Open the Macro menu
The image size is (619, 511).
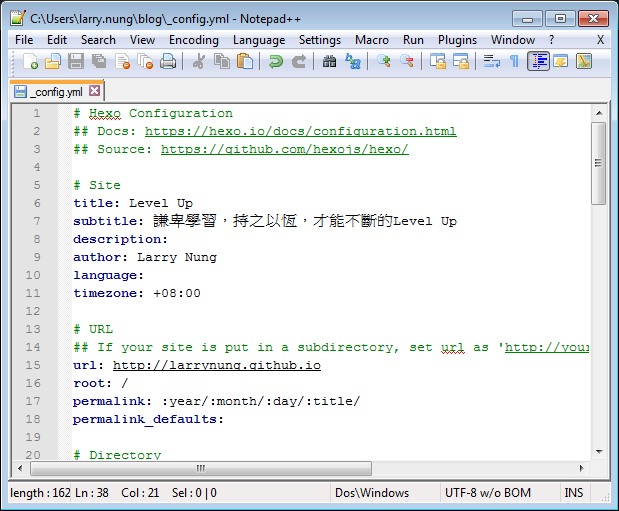point(371,40)
